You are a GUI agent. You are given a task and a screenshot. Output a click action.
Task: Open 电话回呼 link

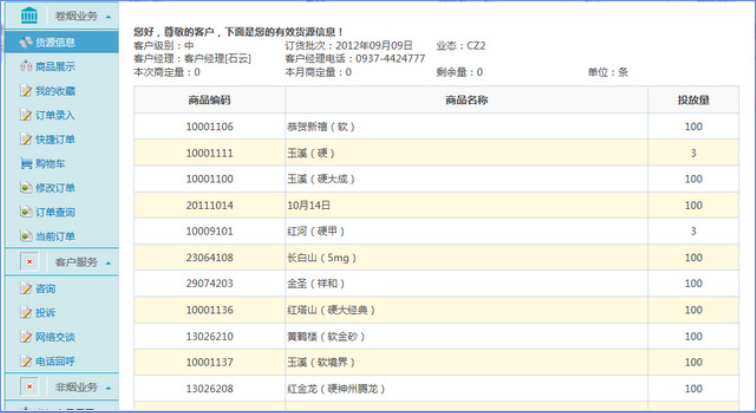coord(55,360)
